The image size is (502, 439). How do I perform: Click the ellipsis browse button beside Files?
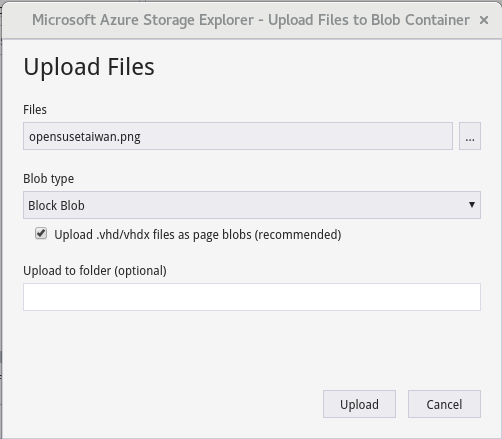(x=470, y=136)
